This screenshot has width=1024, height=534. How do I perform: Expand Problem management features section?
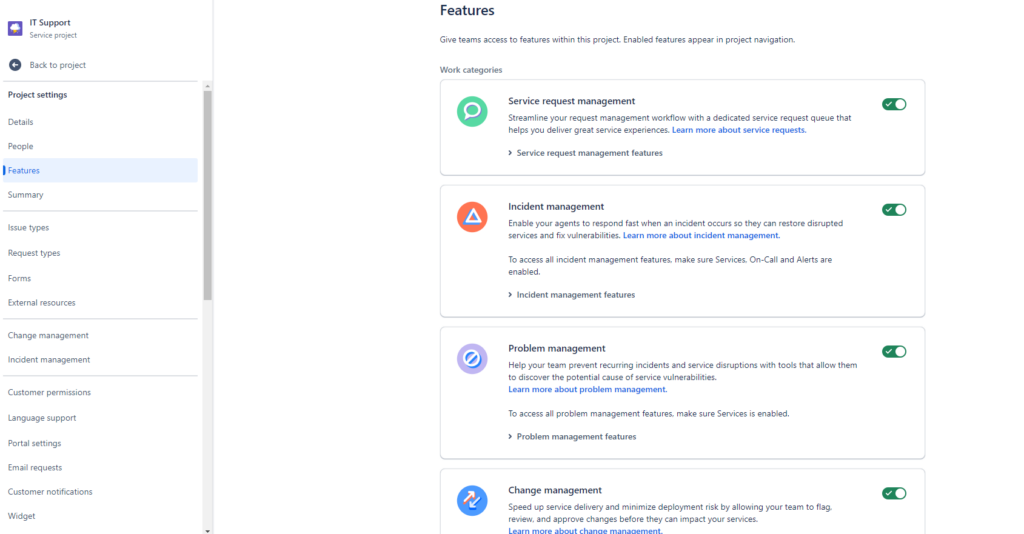point(572,437)
